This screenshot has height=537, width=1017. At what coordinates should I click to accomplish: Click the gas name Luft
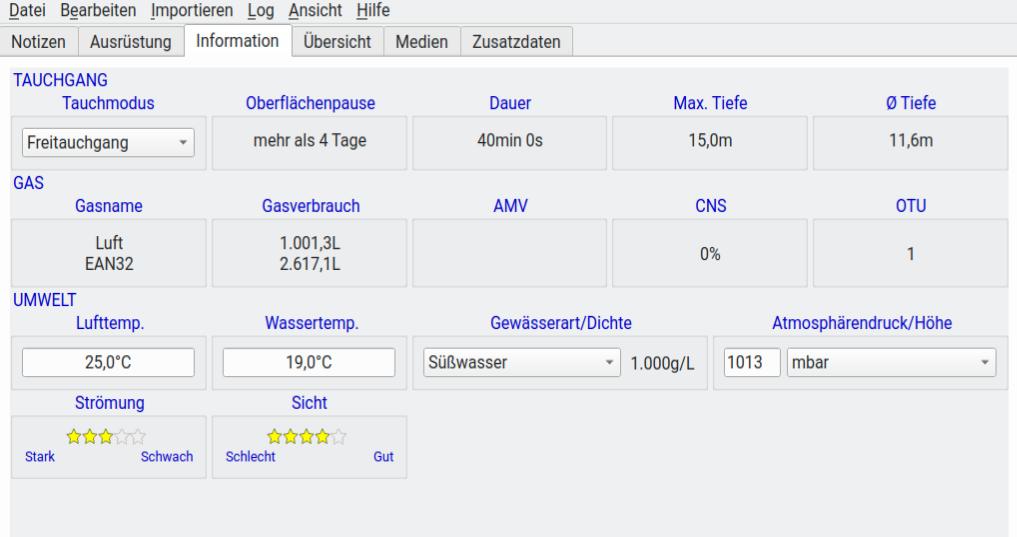pyautogui.click(x=109, y=243)
